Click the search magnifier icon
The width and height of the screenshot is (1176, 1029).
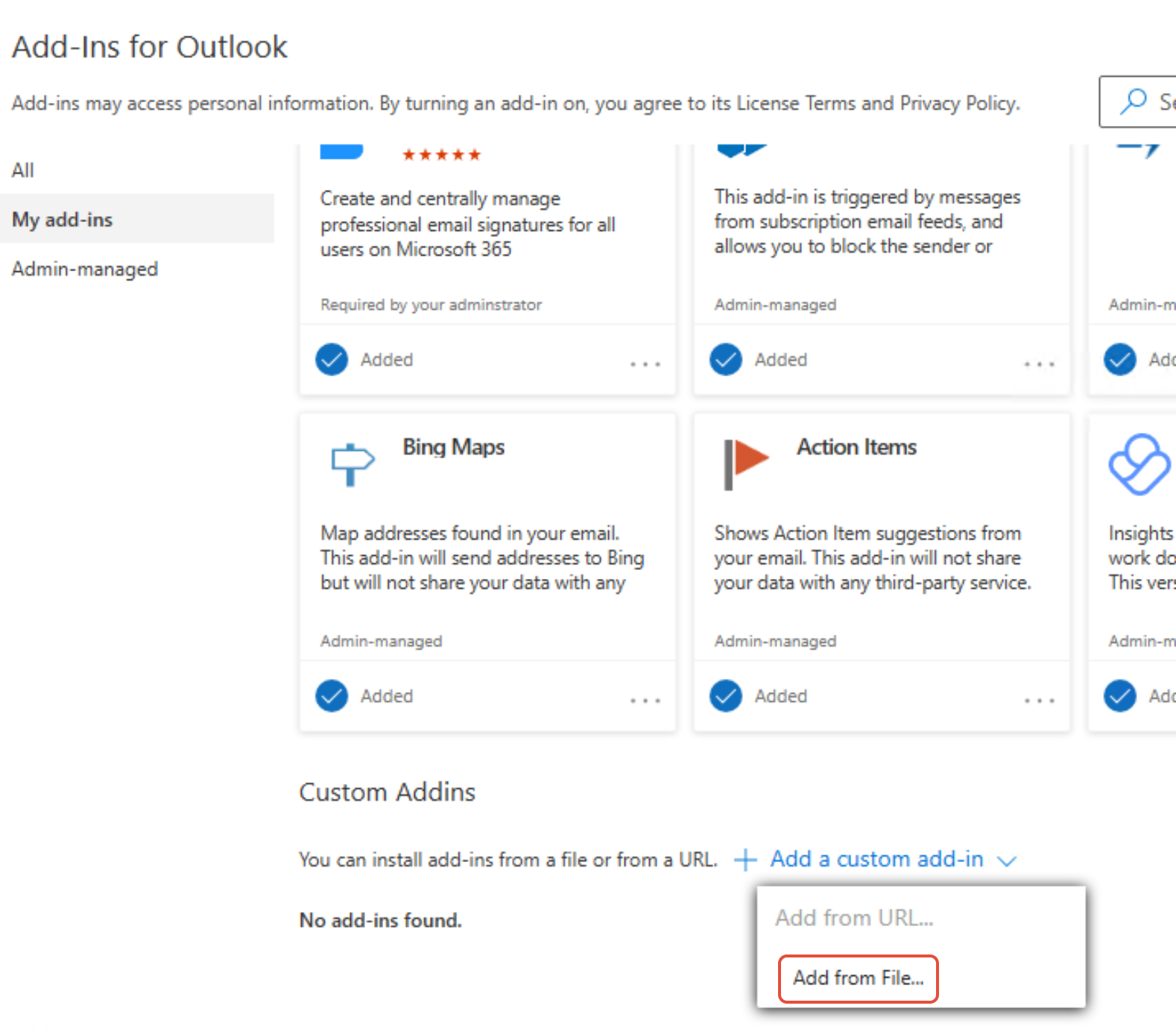[x=1134, y=101]
